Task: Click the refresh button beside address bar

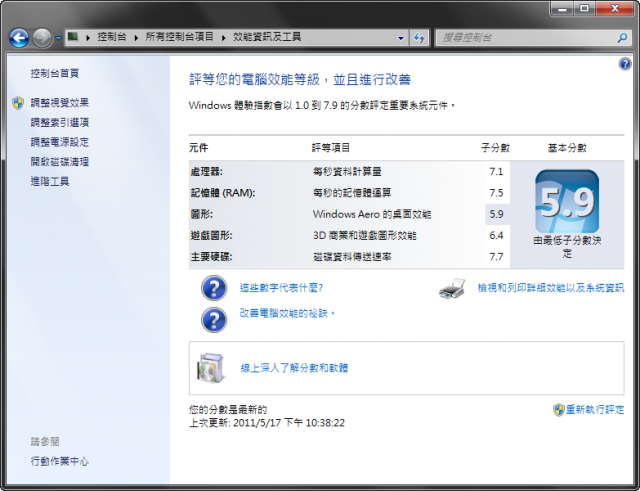Action: [x=419, y=38]
